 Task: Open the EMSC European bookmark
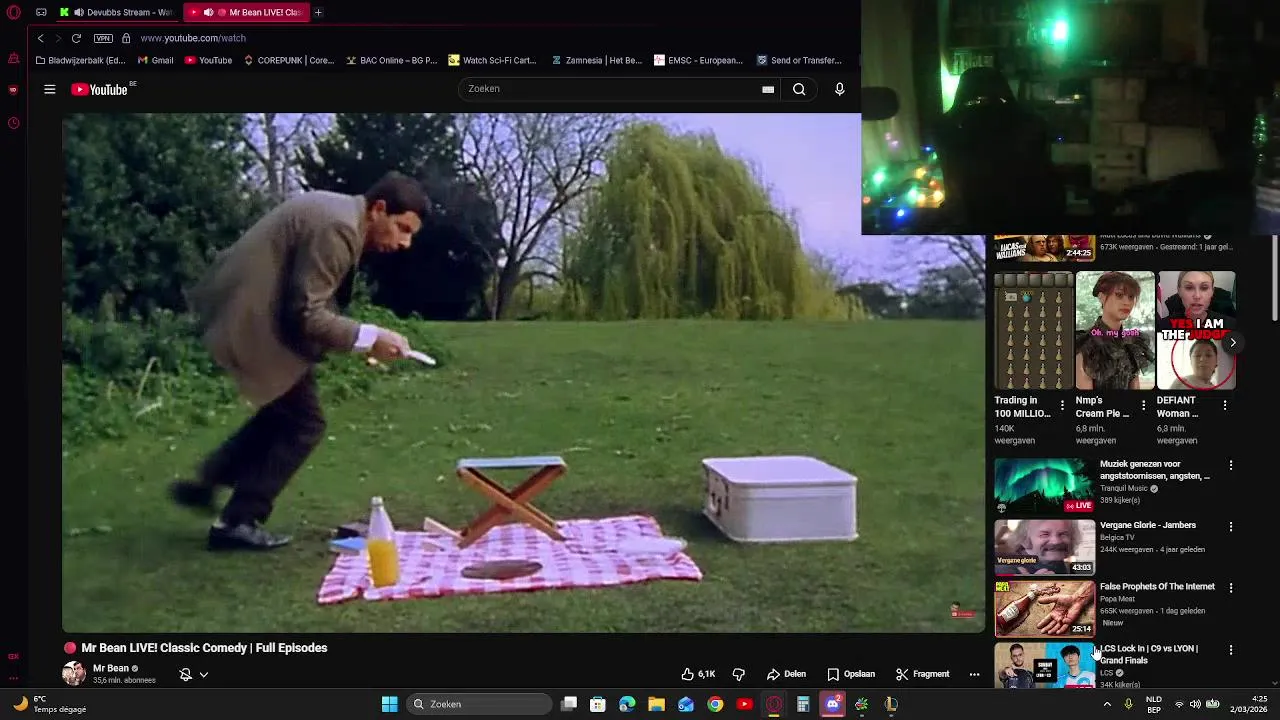point(698,60)
